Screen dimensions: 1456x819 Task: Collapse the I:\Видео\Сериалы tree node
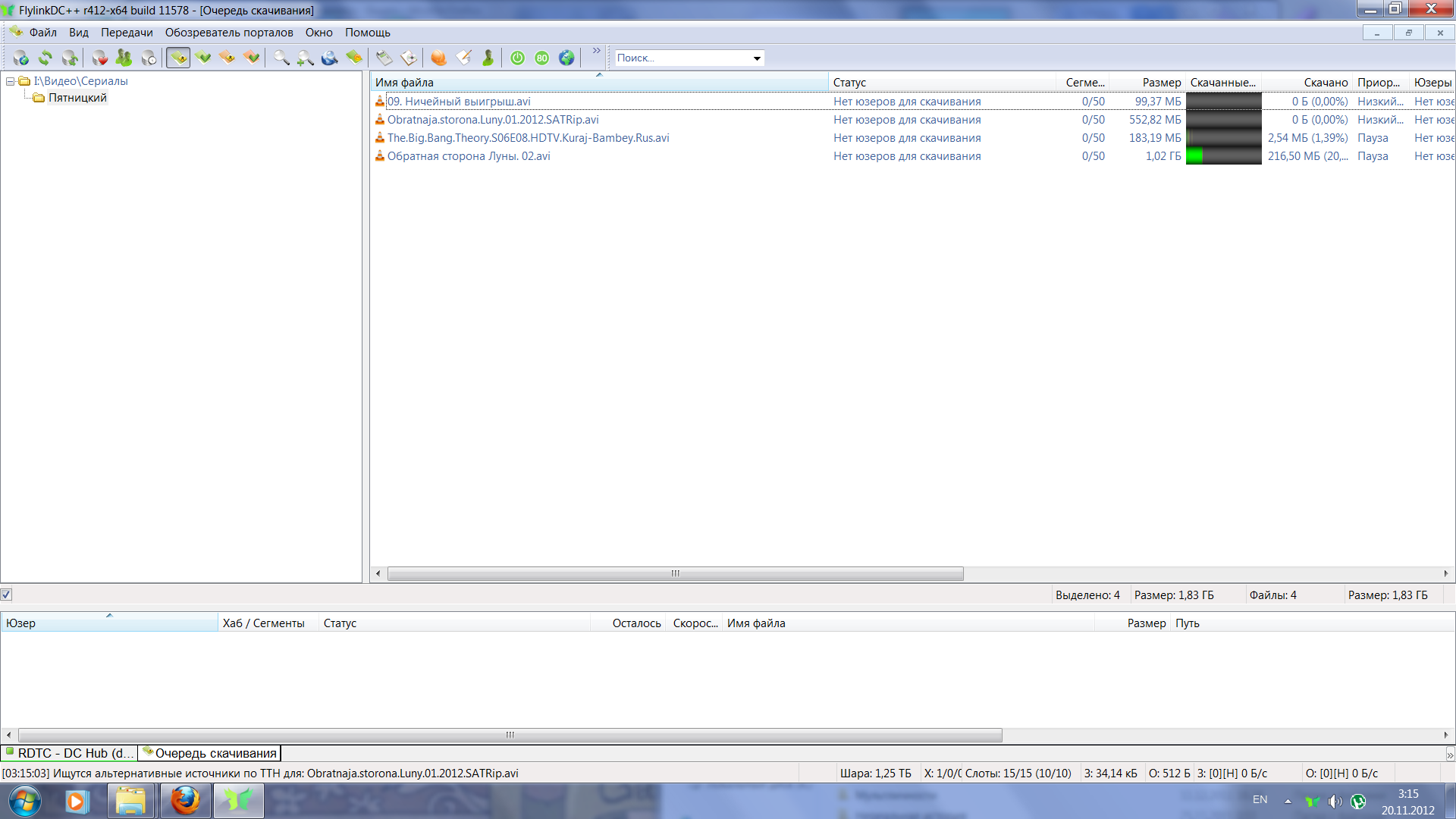(10, 81)
